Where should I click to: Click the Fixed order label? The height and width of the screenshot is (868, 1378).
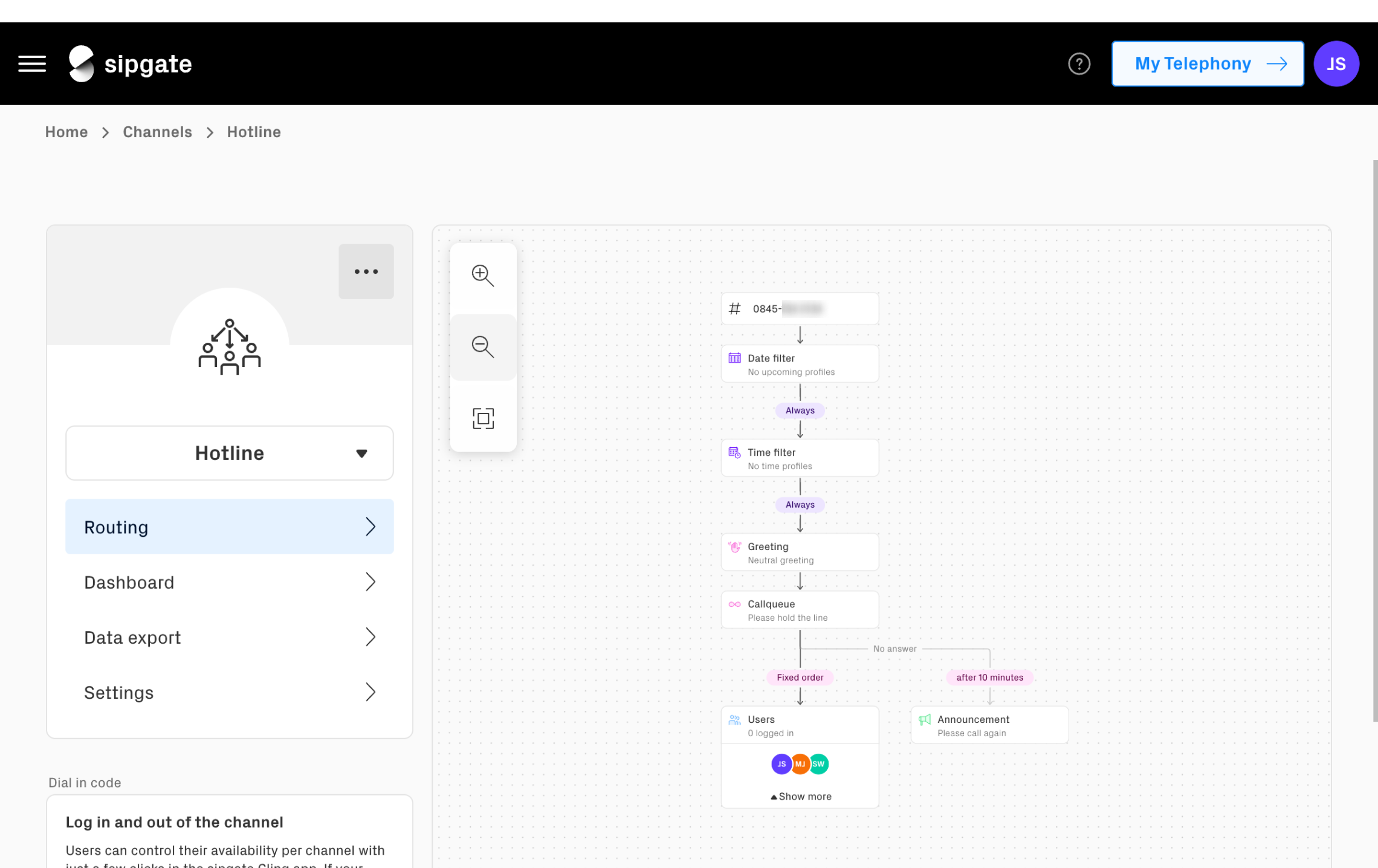[800, 678]
